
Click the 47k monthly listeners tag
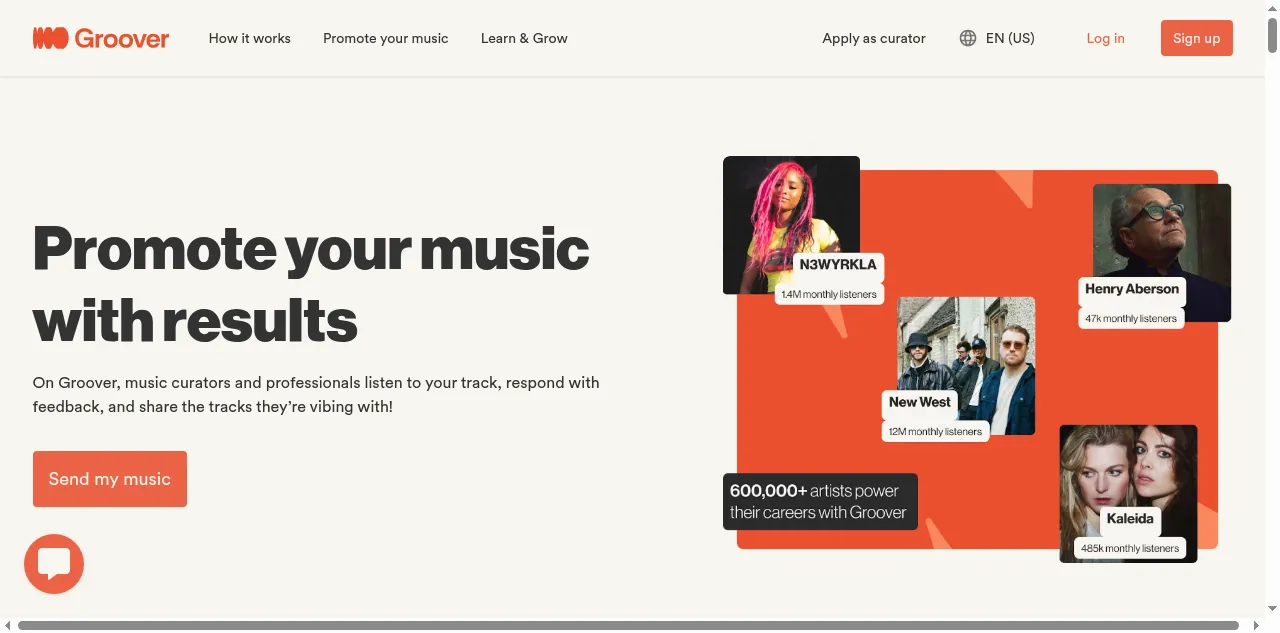tap(1131, 318)
